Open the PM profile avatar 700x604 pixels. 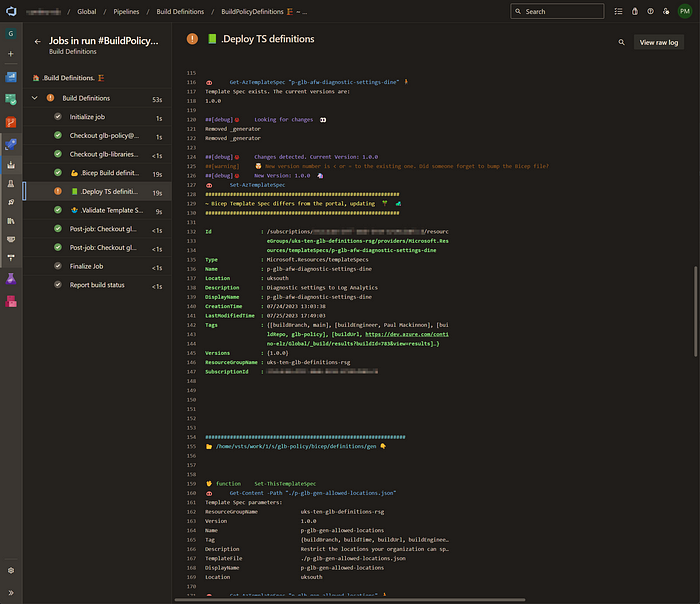685,11
